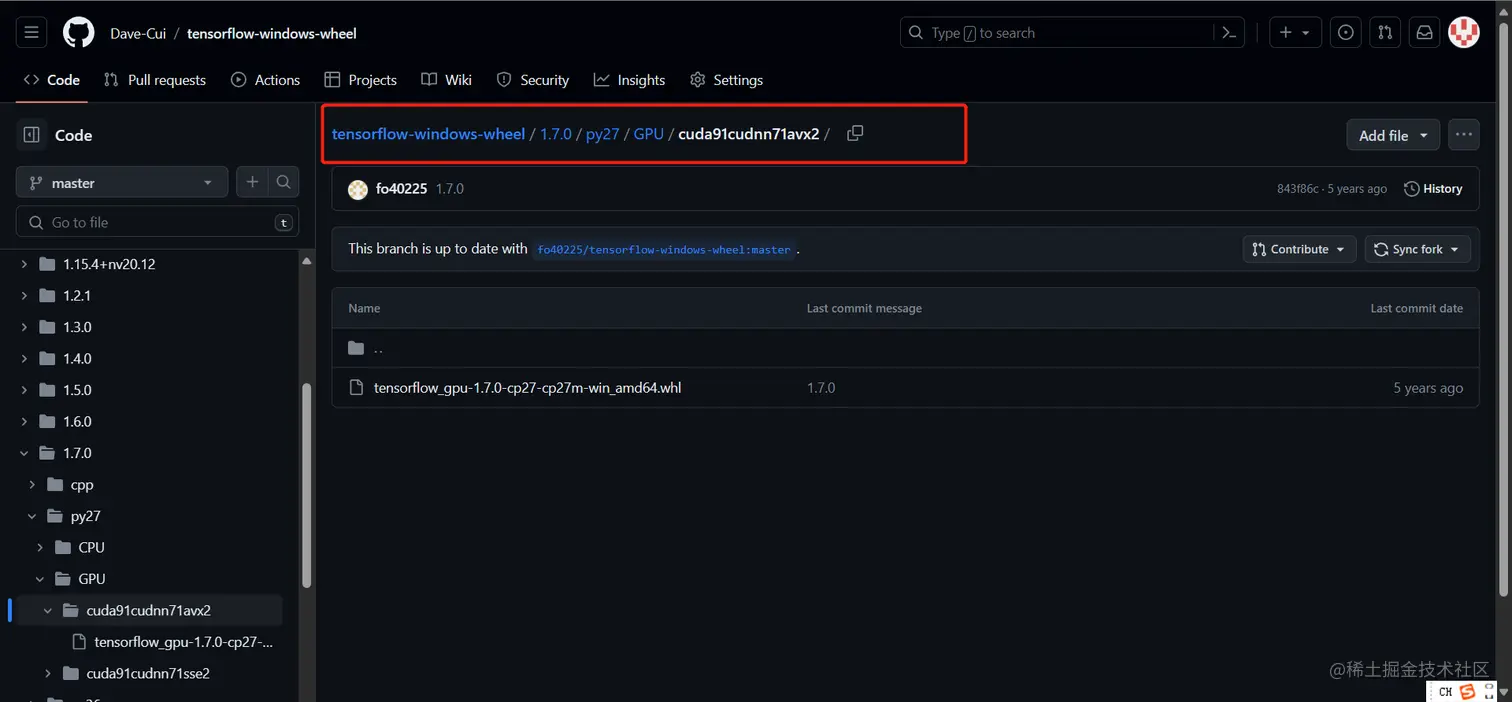This screenshot has width=1512, height=702.
Task: Open the Wiki tab
Action: point(446,80)
